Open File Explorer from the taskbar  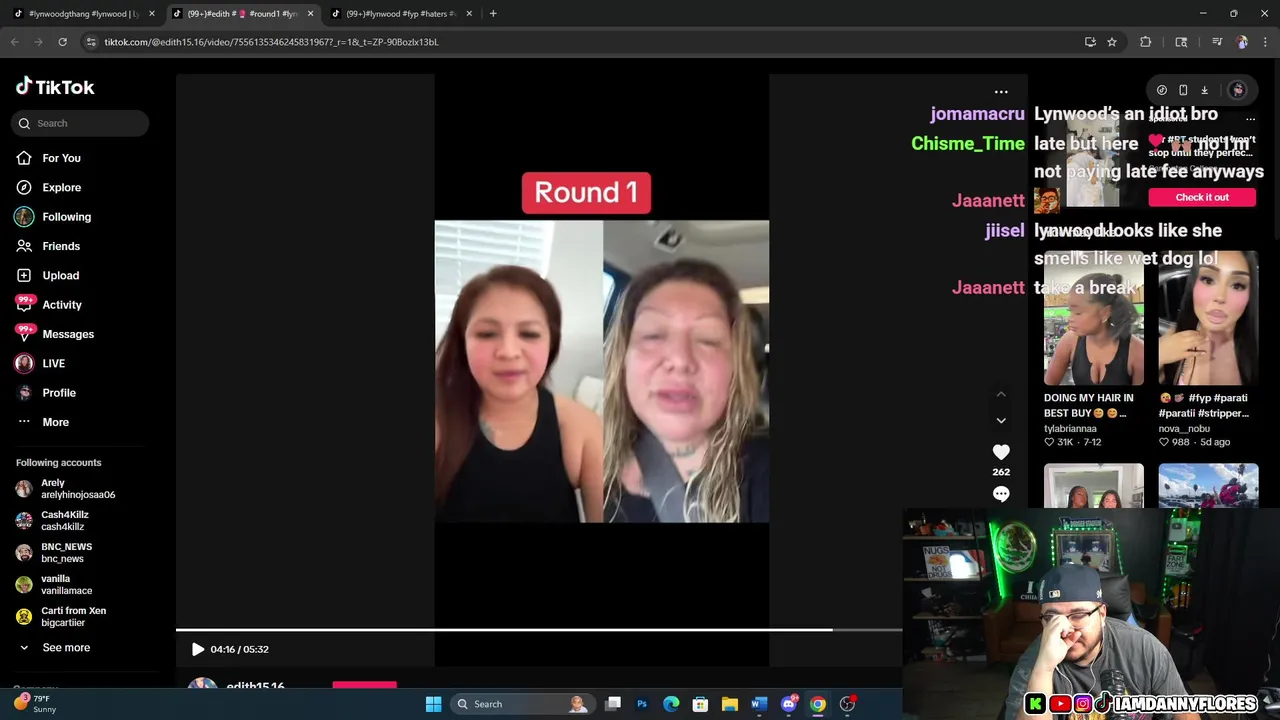[x=730, y=704]
